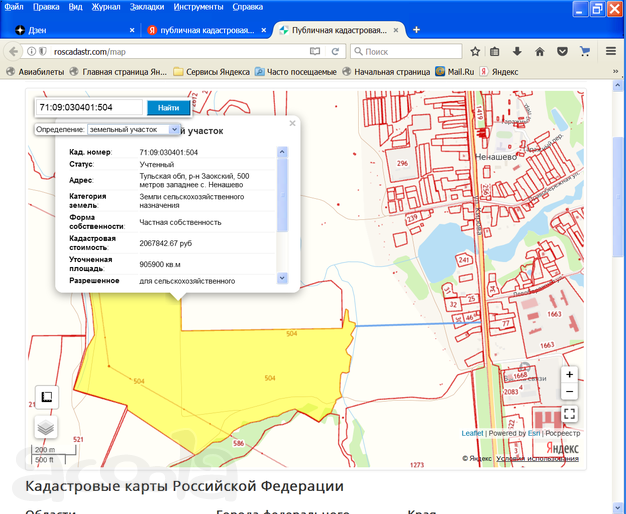Zoom in the map with plus button
This screenshot has width=626, height=514.
[569, 375]
